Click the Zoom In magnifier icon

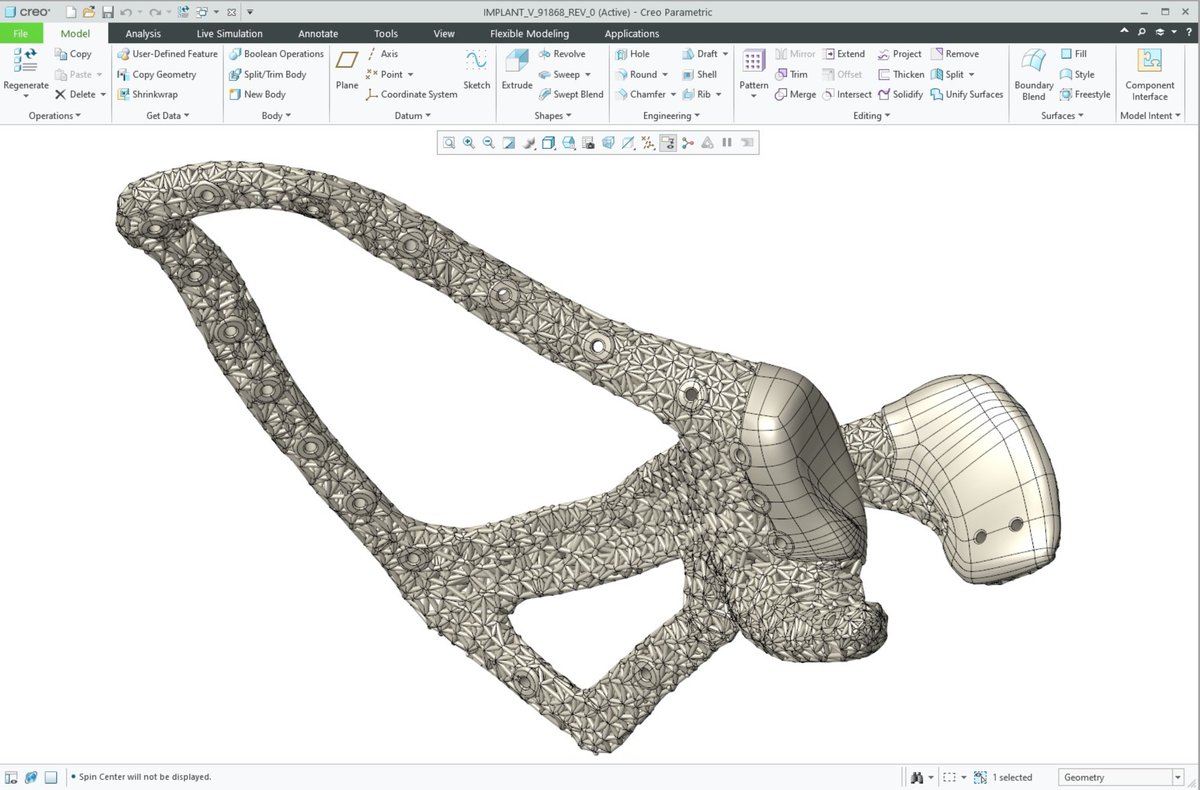coord(468,143)
